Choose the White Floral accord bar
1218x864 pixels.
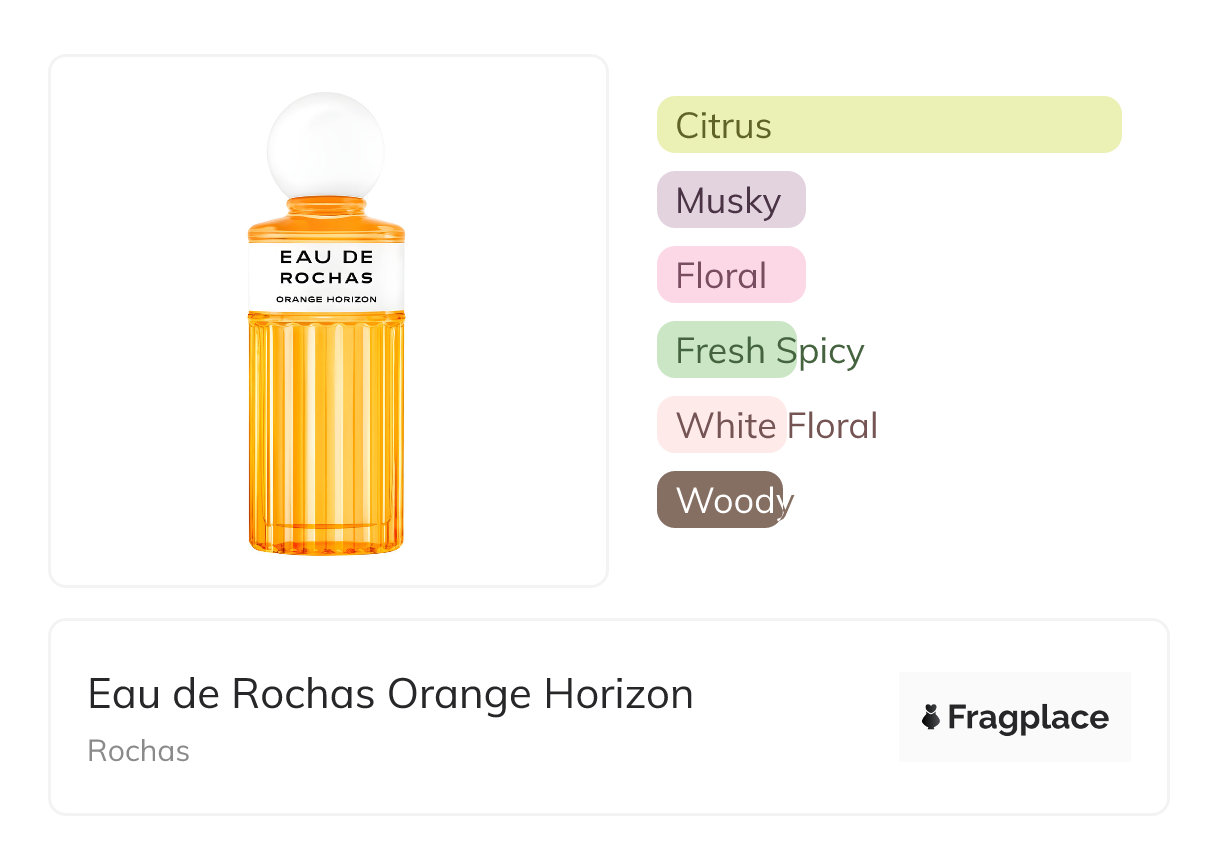point(721,425)
